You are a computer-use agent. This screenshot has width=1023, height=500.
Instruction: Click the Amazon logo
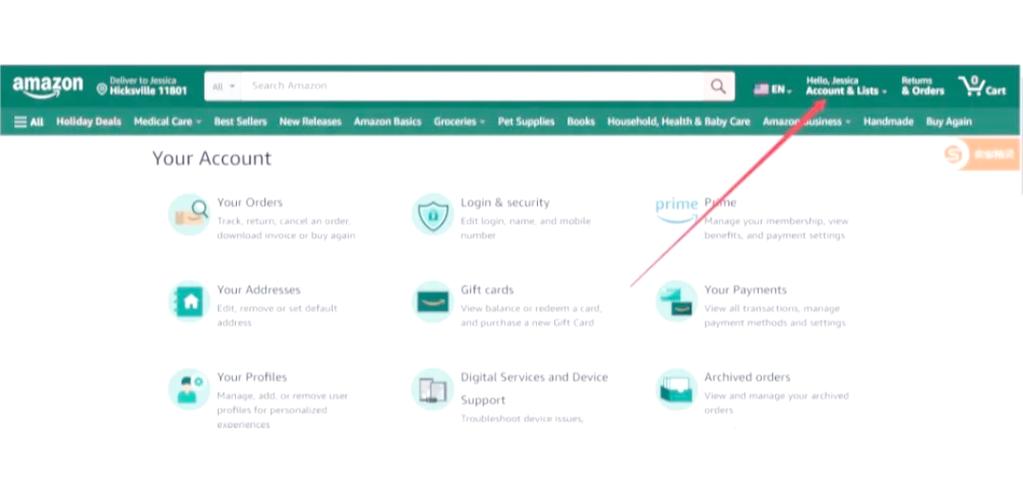[x=48, y=86]
